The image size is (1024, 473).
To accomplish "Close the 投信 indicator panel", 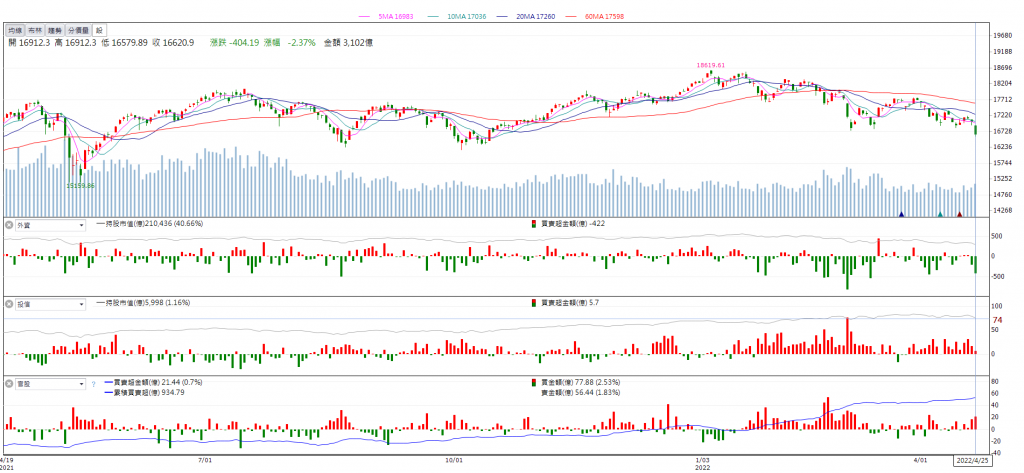I will click(9, 303).
